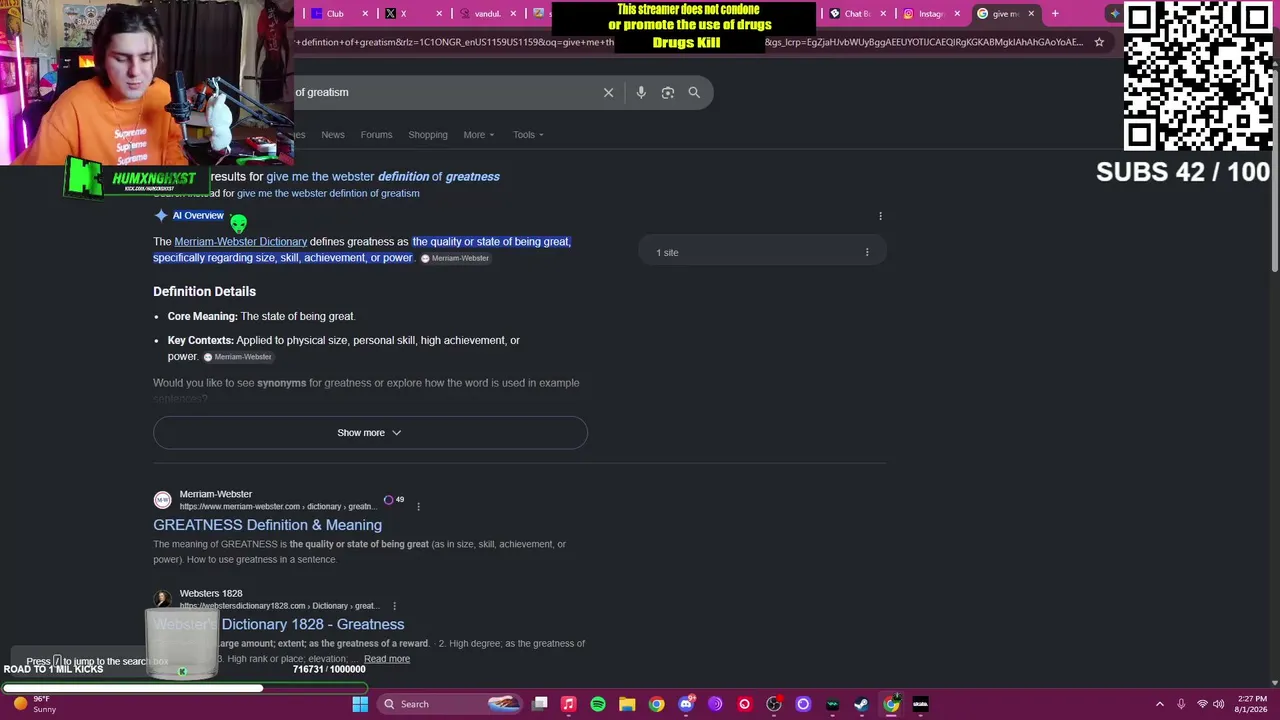Click the magnifier search submit icon
The width and height of the screenshot is (1280, 720).
point(694,92)
